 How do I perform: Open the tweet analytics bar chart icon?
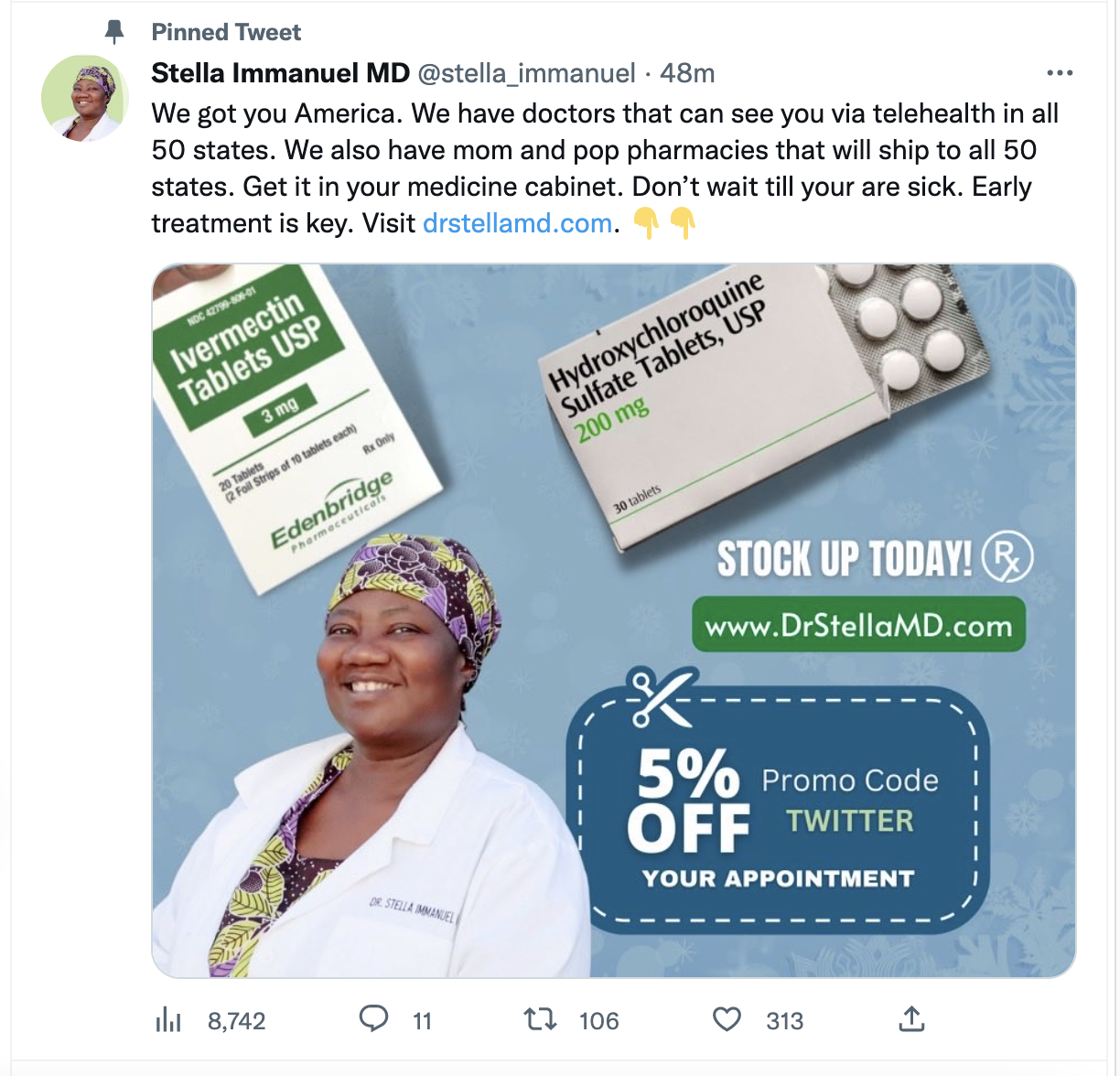pos(168,1018)
